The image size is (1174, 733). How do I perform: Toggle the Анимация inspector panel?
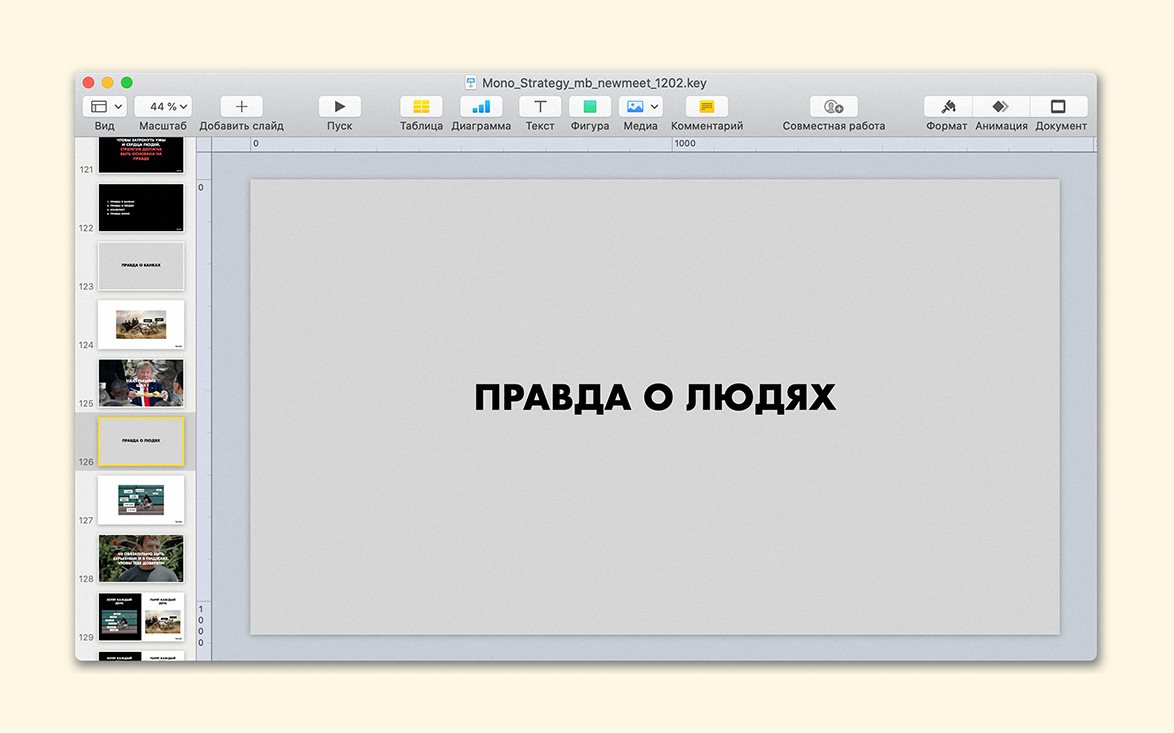pos(1001,107)
